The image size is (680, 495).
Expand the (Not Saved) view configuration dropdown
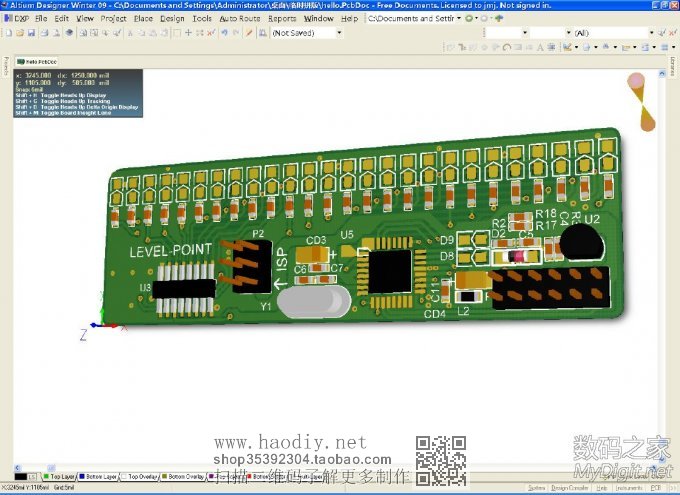pyautogui.click(x=339, y=33)
